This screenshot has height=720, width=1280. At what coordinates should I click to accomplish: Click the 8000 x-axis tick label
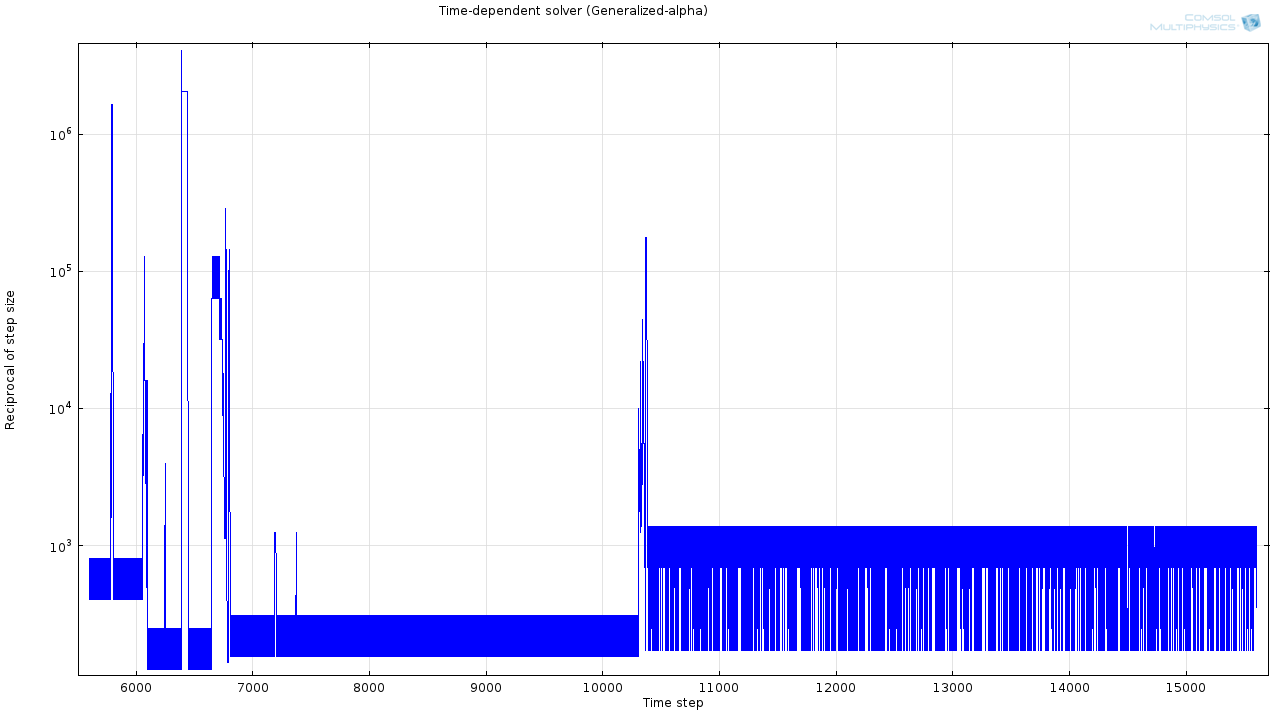pyautogui.click(x=369, y=688)
